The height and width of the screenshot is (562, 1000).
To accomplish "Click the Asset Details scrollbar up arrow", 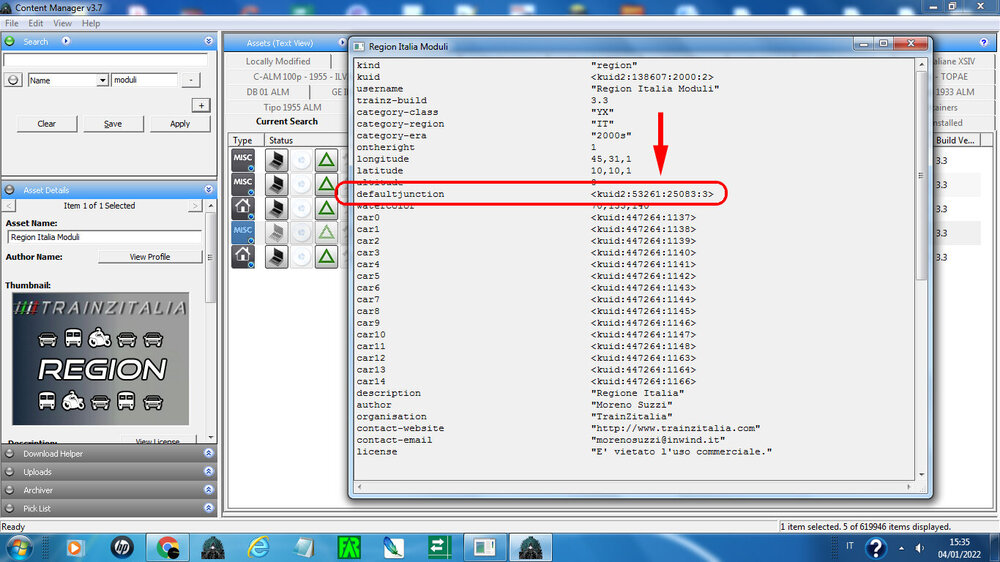I will pos(210,206).
